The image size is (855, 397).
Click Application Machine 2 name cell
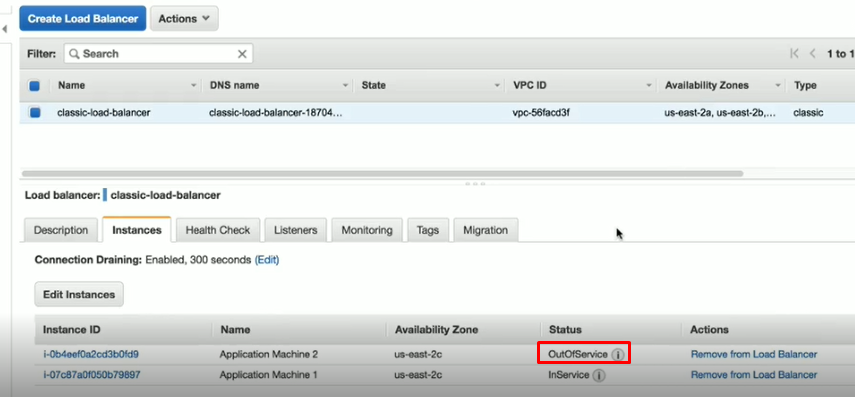269,354
